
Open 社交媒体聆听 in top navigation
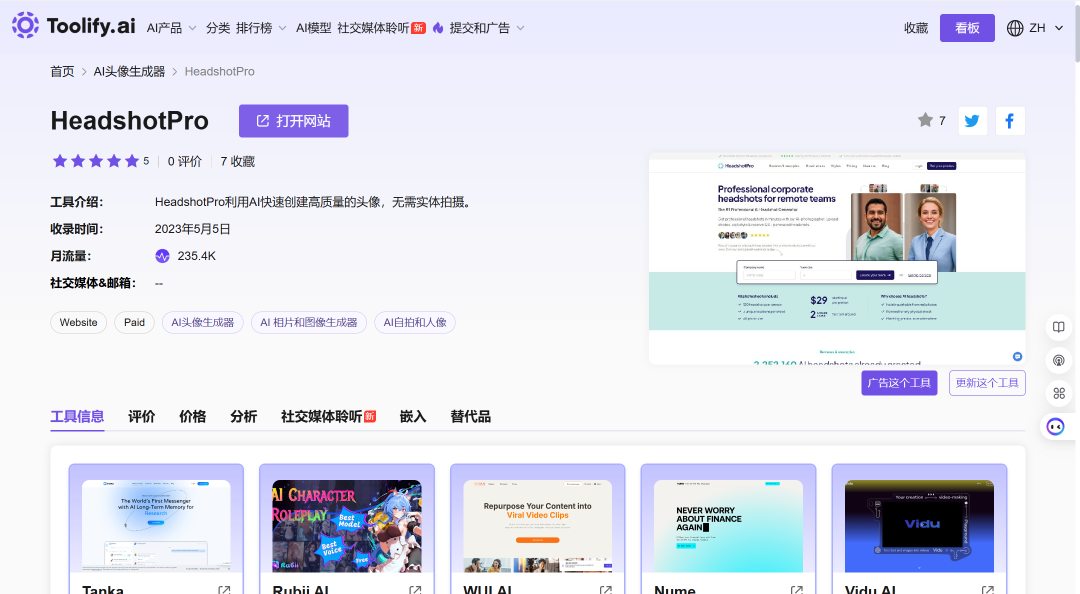click(x=381, y=28)
